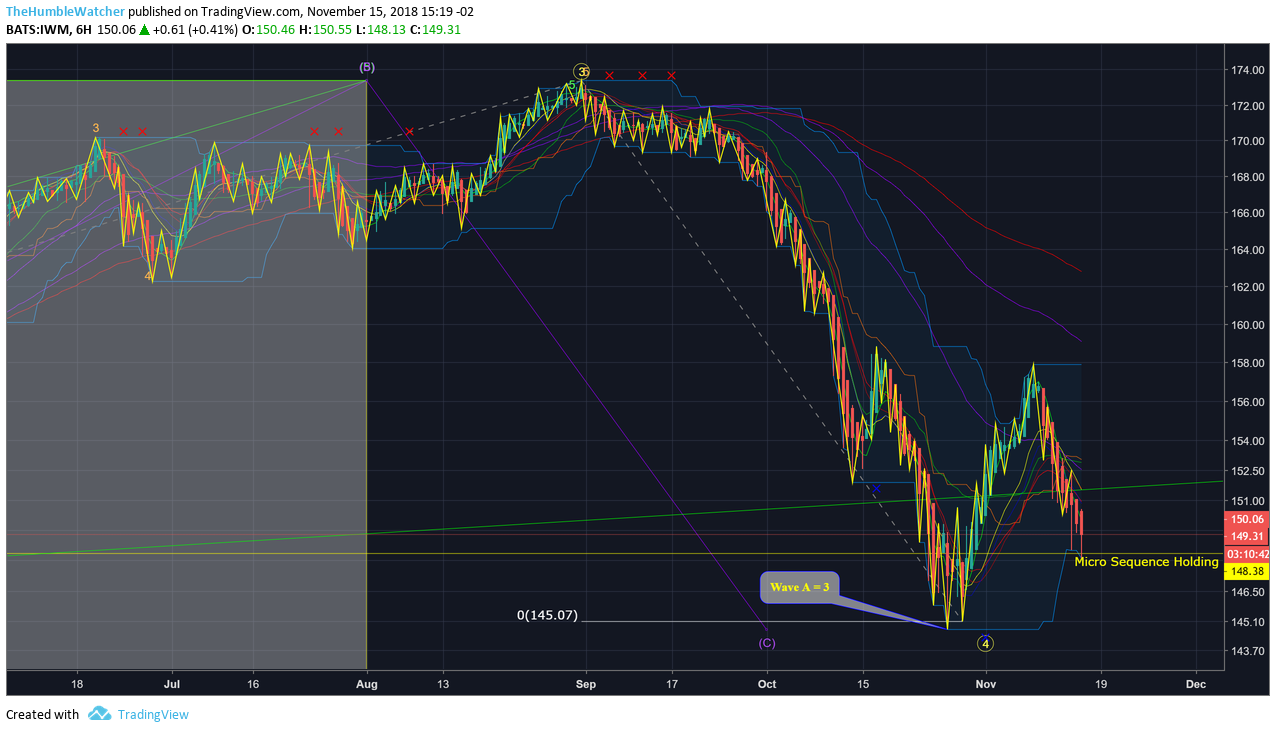Image resolution: width=1276 pixels, height=732 pixels.
Task: Click the circled 3 wave marker near Sep
Action: (582, 71)
